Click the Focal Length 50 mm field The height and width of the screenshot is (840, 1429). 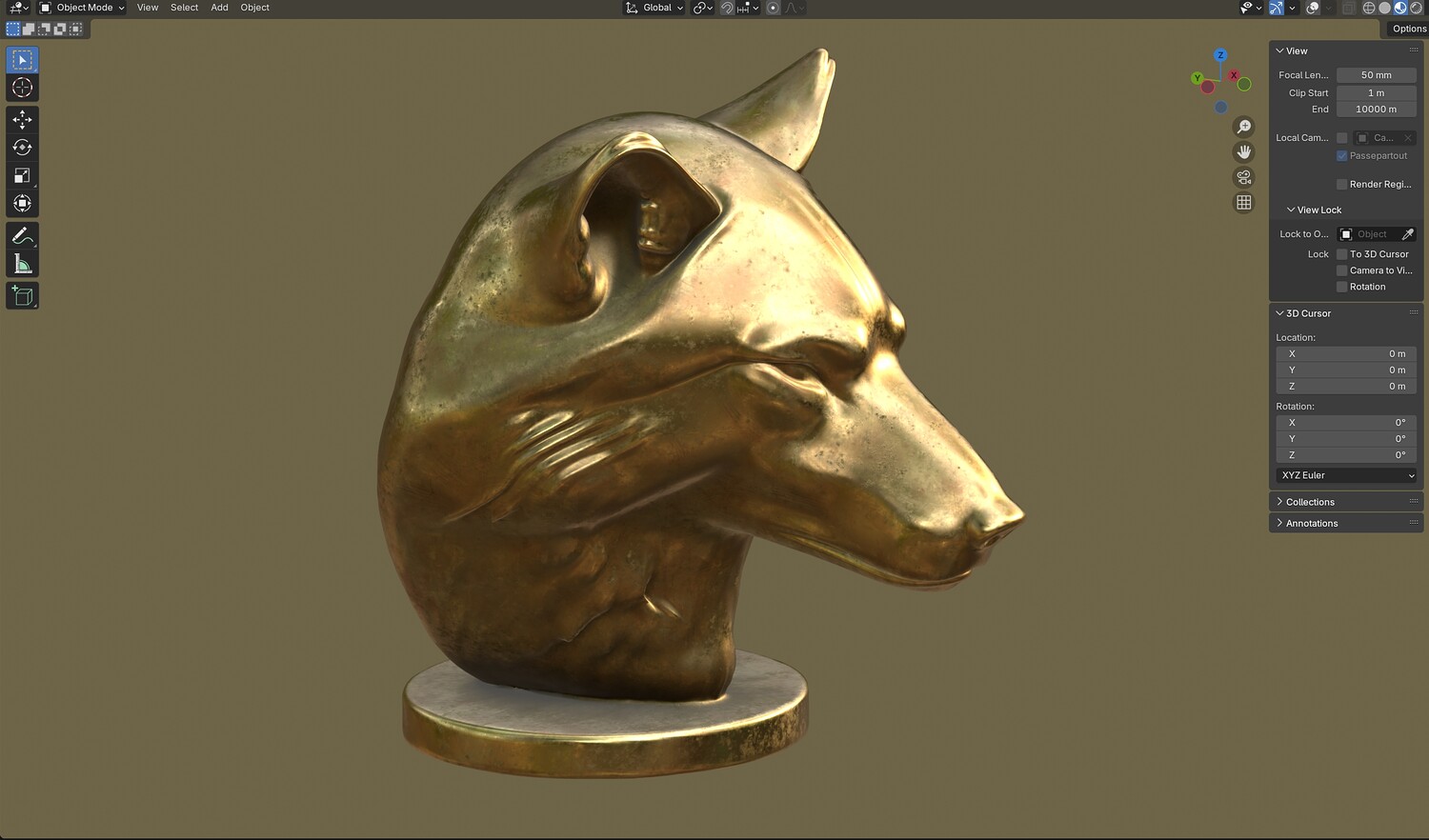(1377, 75)
